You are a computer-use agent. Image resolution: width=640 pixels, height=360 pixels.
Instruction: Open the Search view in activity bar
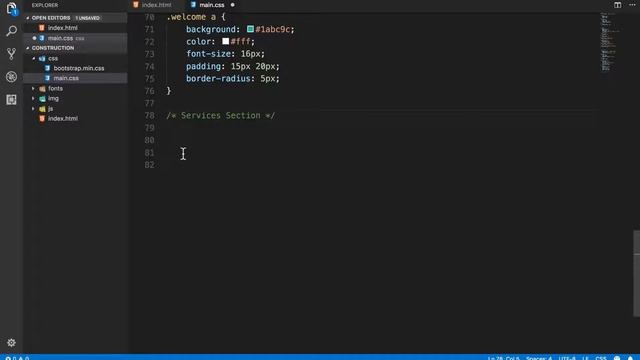pyautogui.click(x=11, y=31)
